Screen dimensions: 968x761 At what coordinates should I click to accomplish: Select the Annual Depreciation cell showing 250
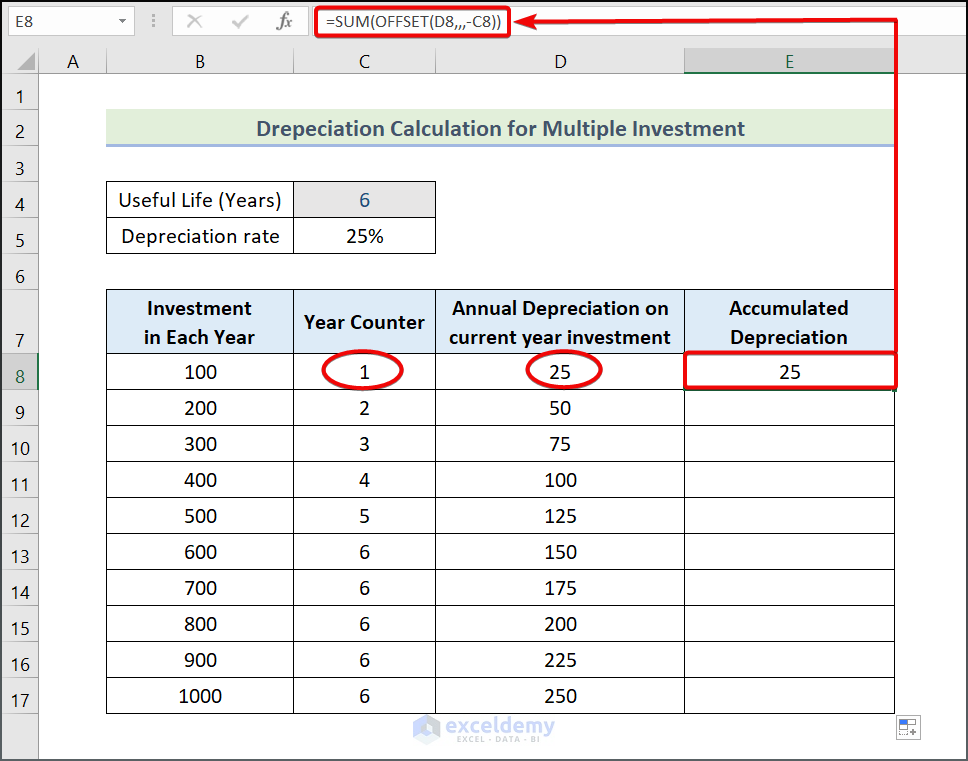point(560,696)
